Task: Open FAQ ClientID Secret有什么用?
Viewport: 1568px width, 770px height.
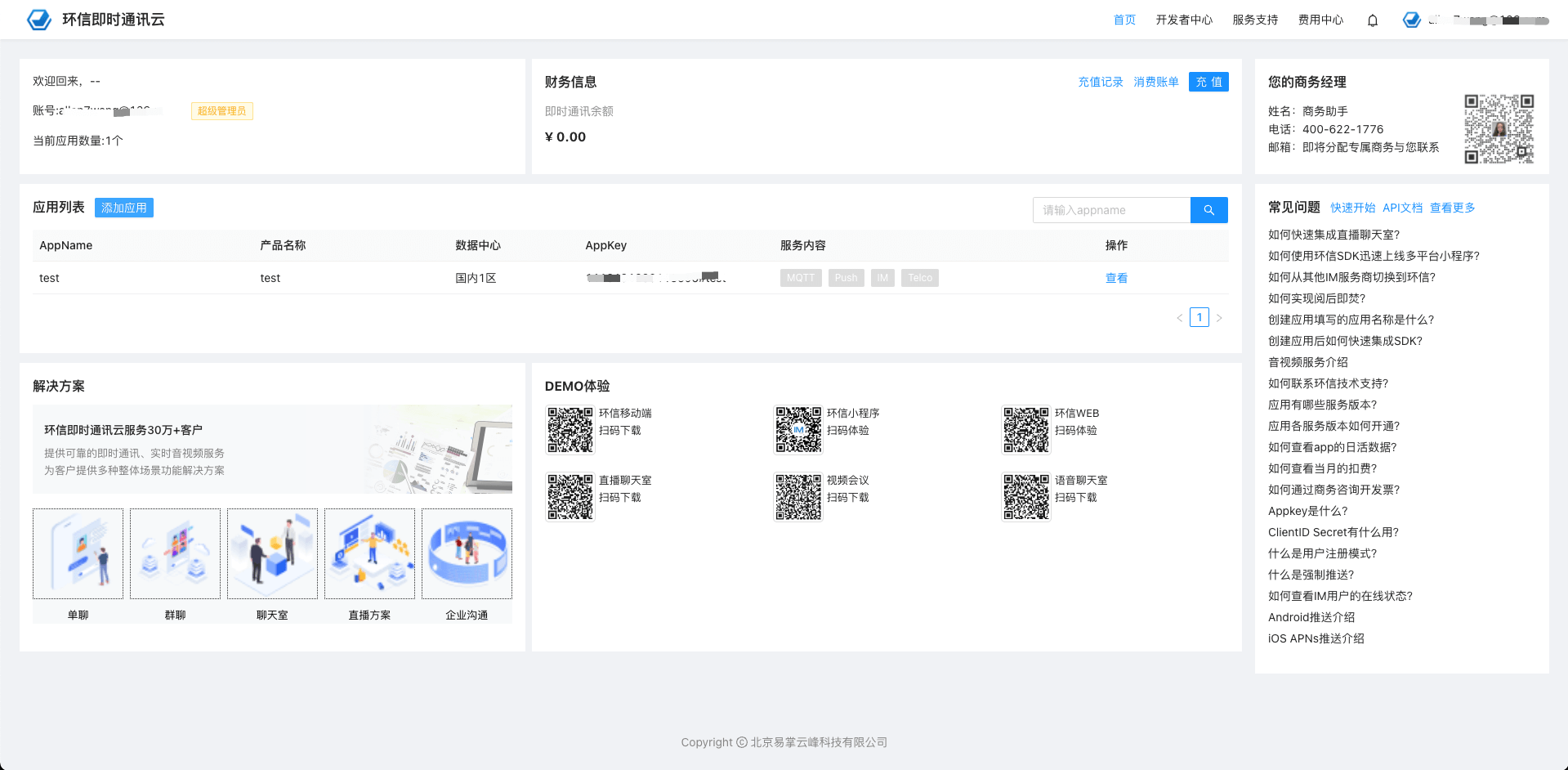Action: pos(1333,532)
